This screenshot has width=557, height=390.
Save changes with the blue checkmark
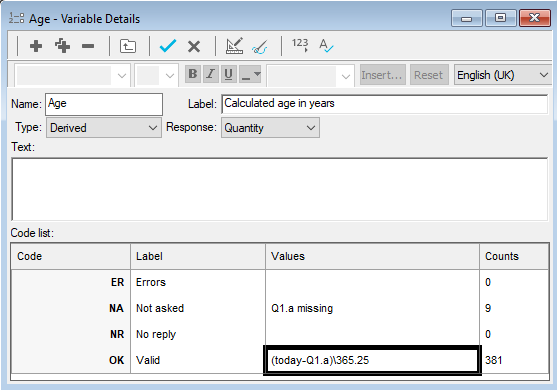click(168, 46)
